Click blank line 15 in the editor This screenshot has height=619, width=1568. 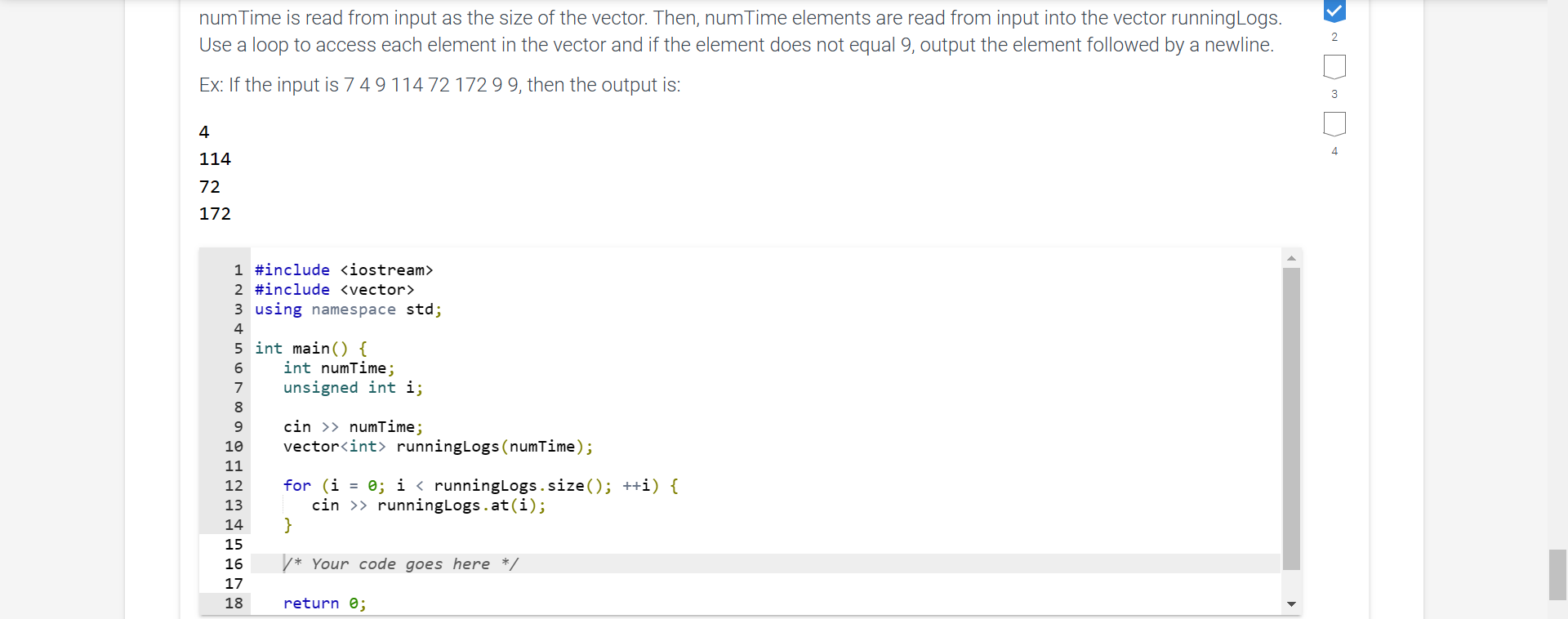pyautogui.click(x=765, y=544)
